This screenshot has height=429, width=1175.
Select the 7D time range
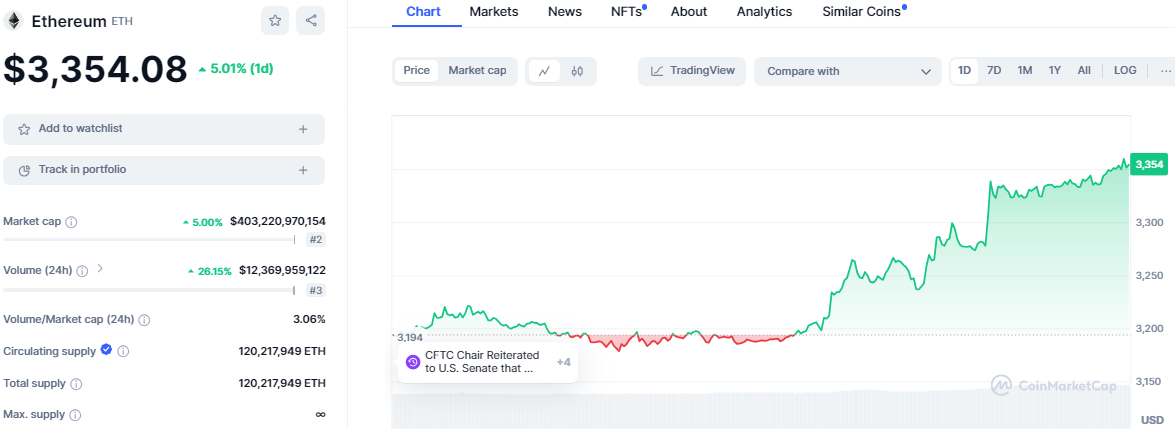tap(994, 70)
